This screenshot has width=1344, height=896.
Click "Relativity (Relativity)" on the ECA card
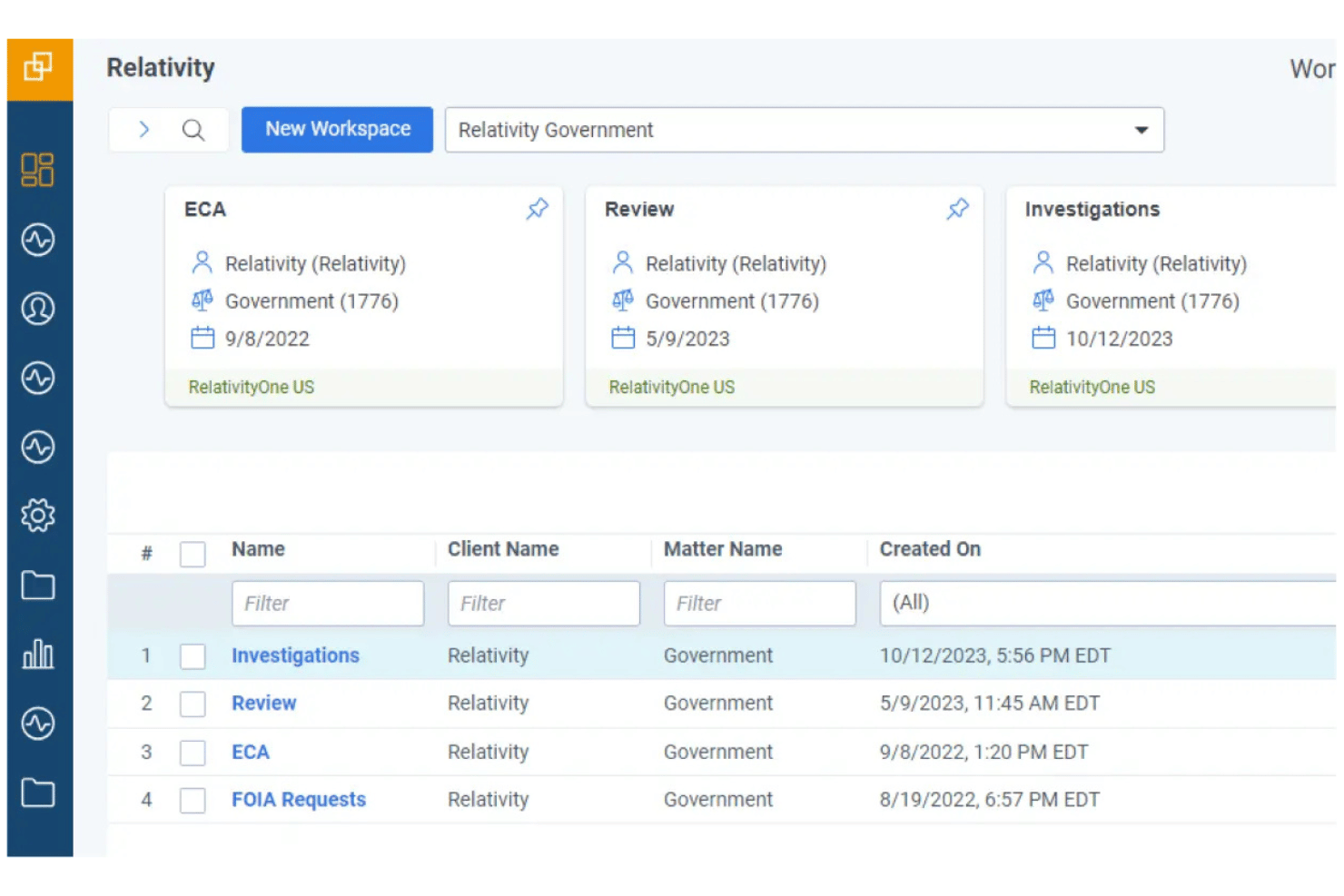(x=315, y=264)
